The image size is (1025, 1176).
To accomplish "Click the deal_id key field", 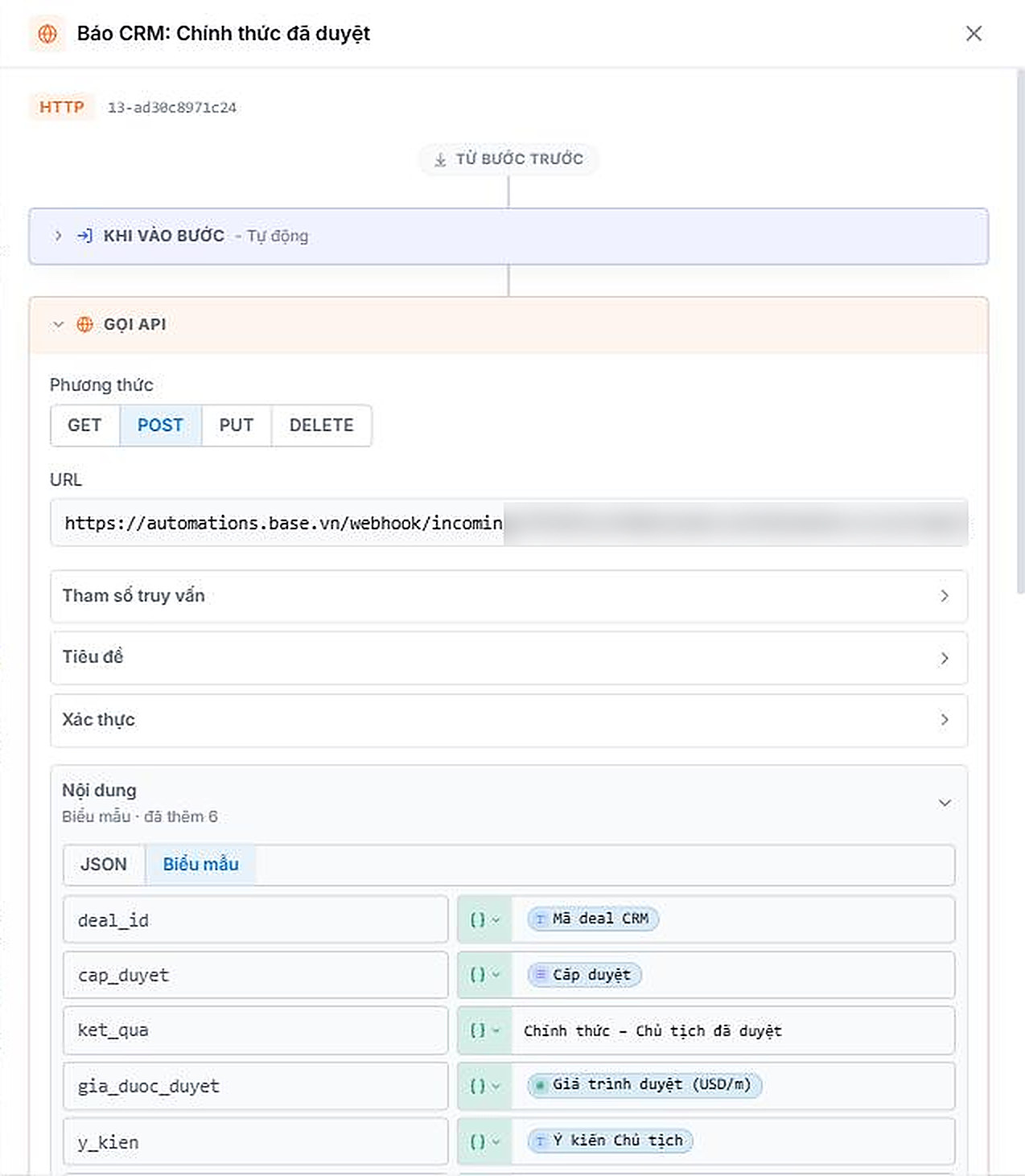I will (x=255, y=919).
